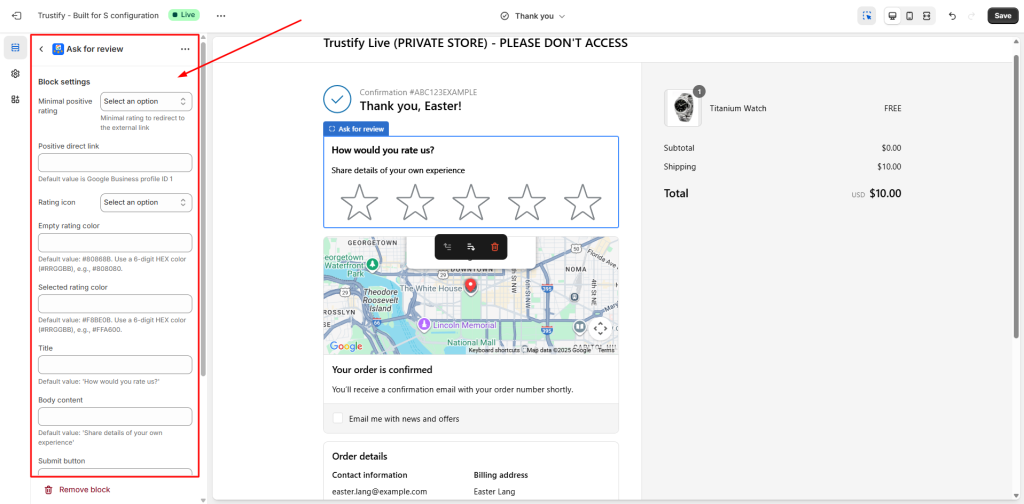Move block up in floating toolbar
Viewport: 1024px width, 504px height.
(x=447, y=247)
